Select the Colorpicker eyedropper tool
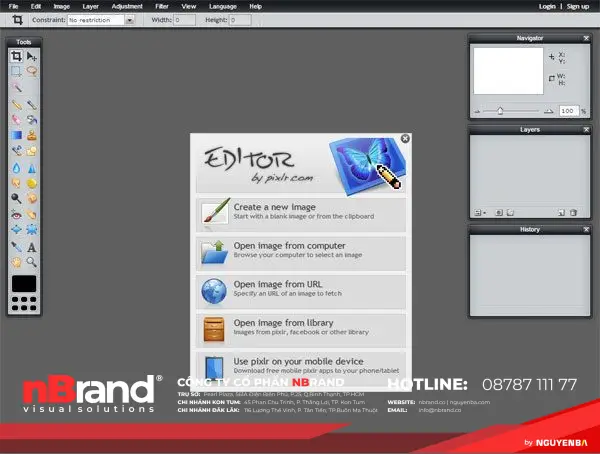 tap(16, 247)
